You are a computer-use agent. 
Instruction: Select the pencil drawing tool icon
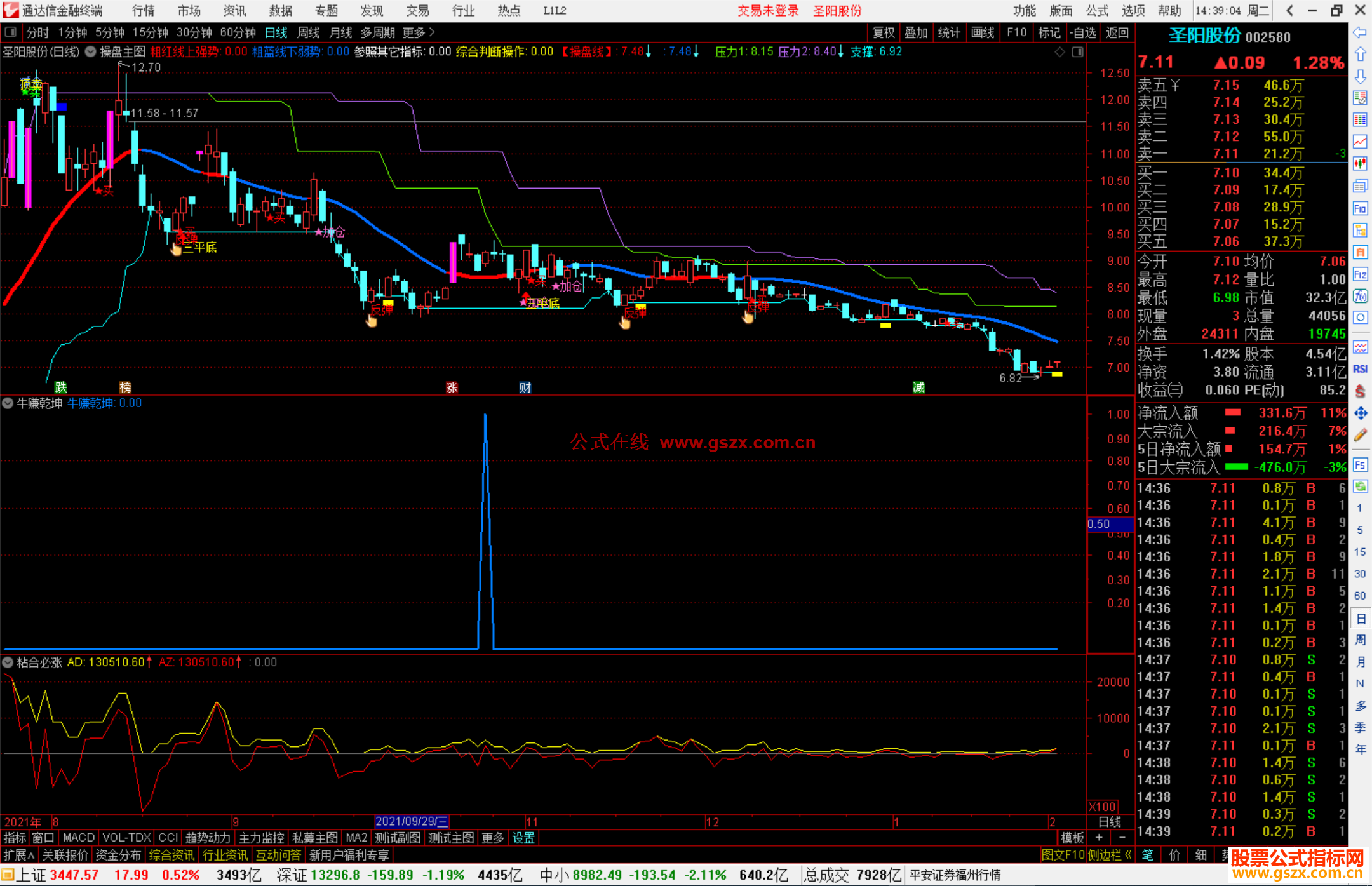tap(1360, 435)
